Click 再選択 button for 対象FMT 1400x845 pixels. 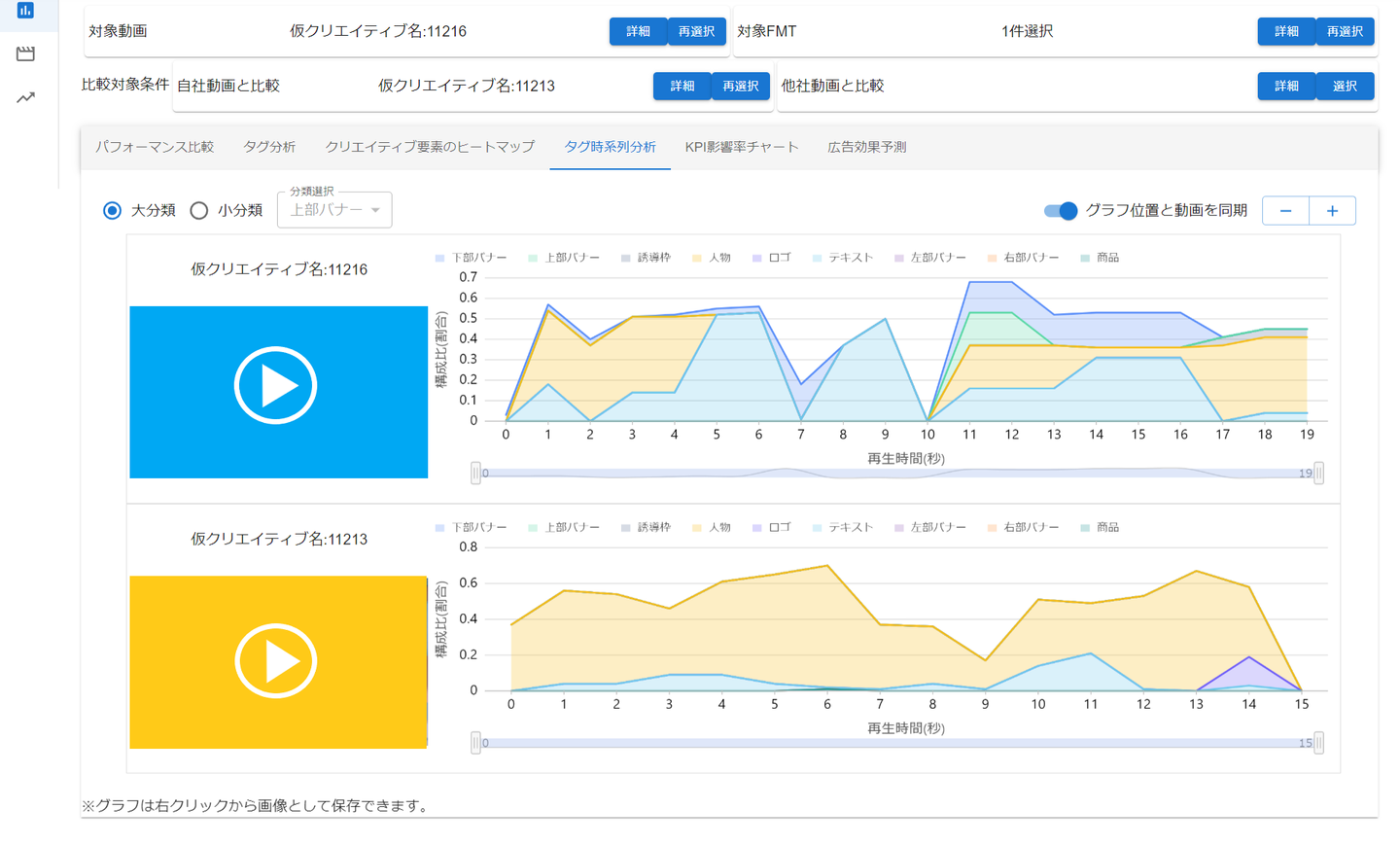1345,31
